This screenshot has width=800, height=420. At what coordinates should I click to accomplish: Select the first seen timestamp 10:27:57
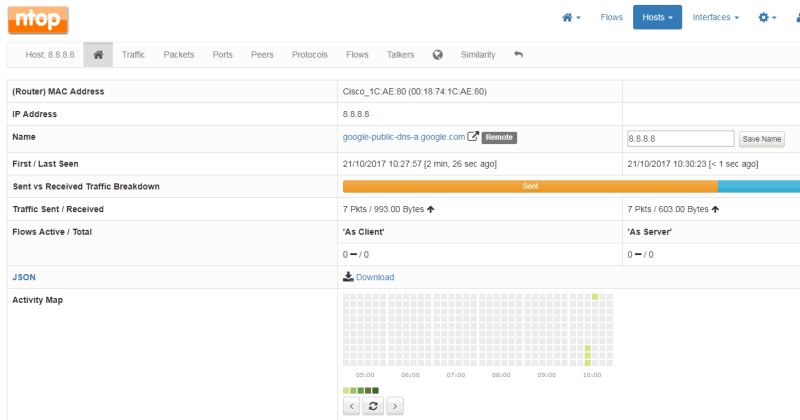click(419, 164)
